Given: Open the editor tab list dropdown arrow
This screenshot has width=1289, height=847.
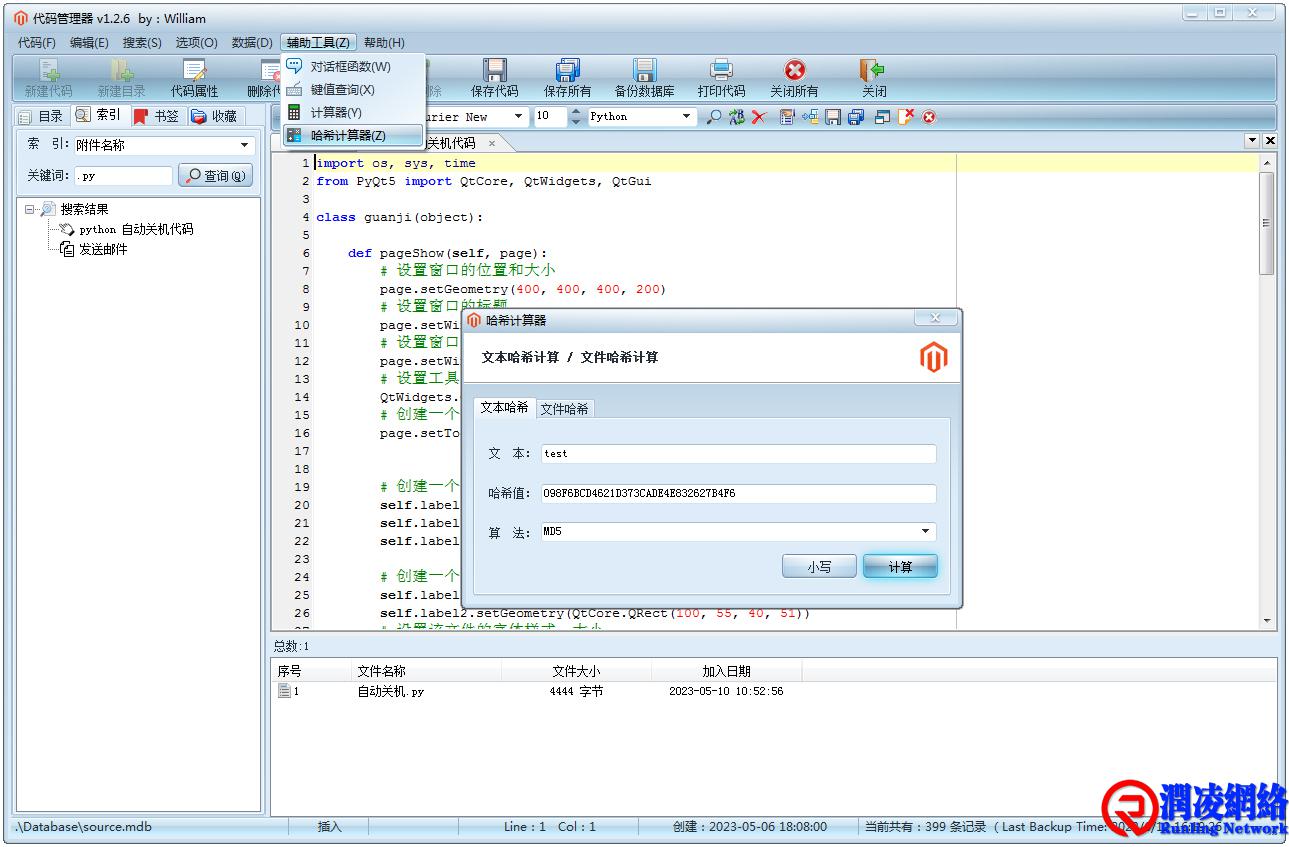Looking at the screenshot, I should [x=1252, y=141].
